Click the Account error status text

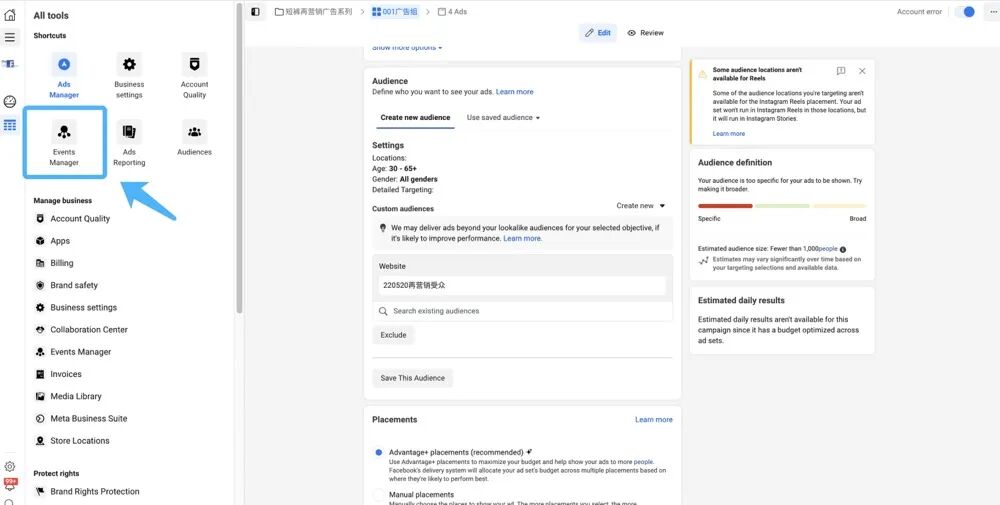click(x=919, y=11)
